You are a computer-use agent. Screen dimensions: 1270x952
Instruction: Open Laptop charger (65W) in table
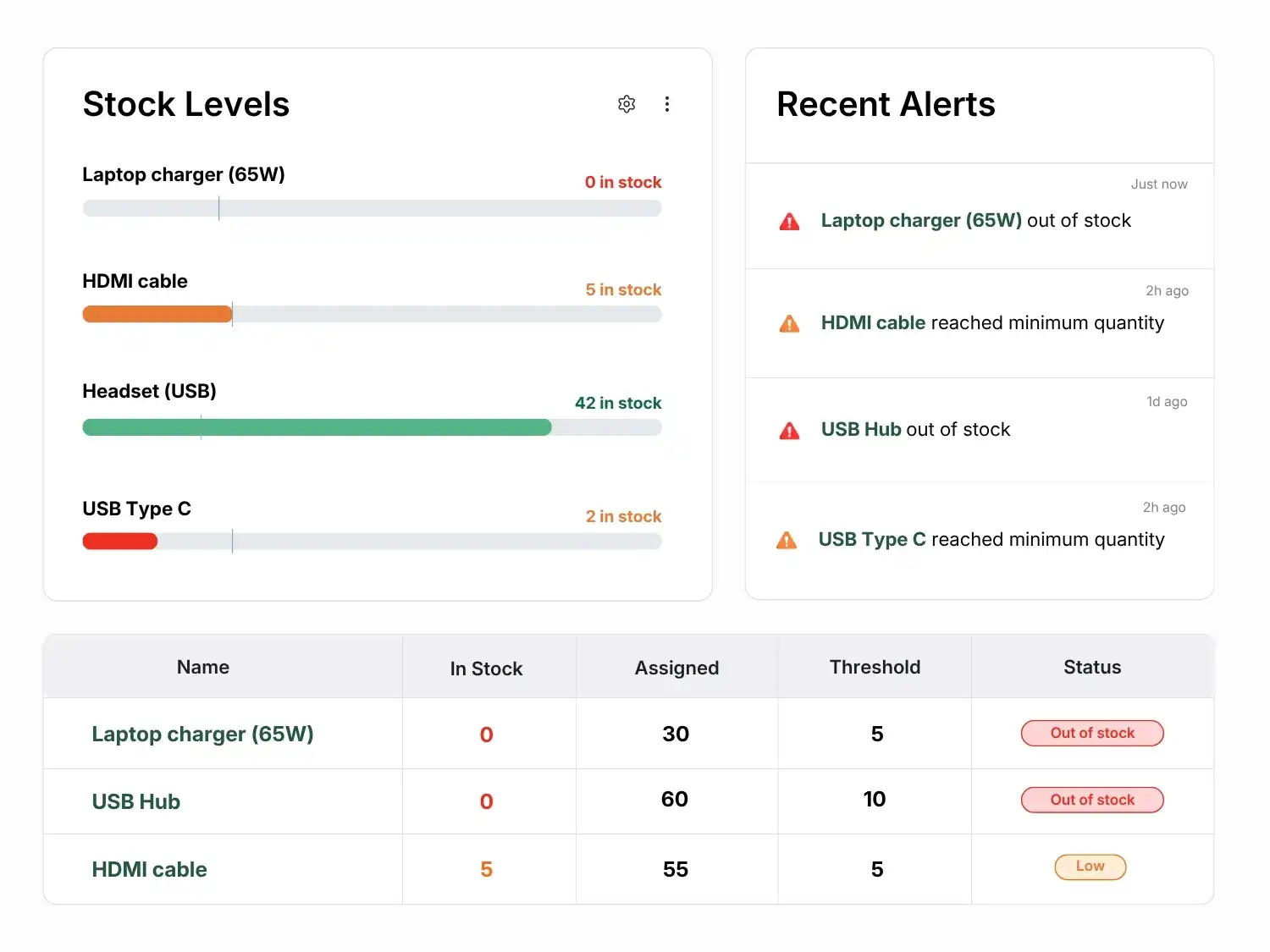(x=202, y=734)
